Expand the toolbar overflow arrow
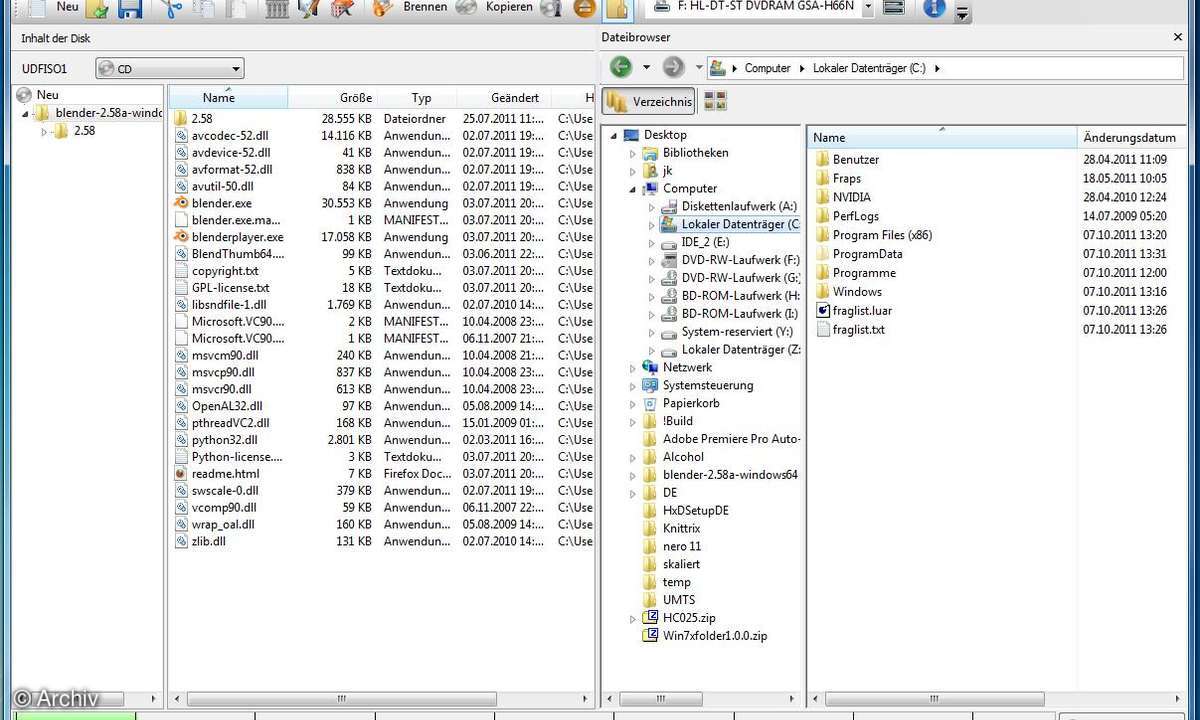This screenshot has height=720, width=1200. pyautogui.click(x=961, y=12)
